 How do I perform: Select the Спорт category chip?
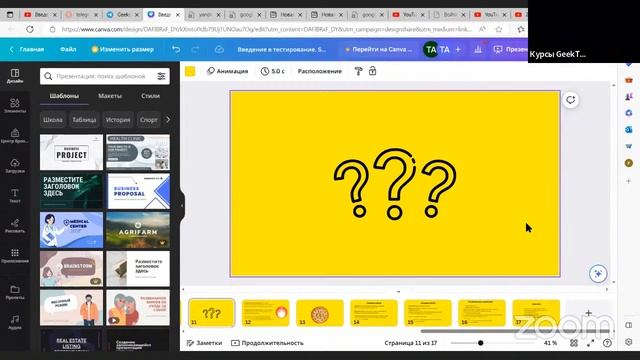pyautogui.click(x=148, y=120)
